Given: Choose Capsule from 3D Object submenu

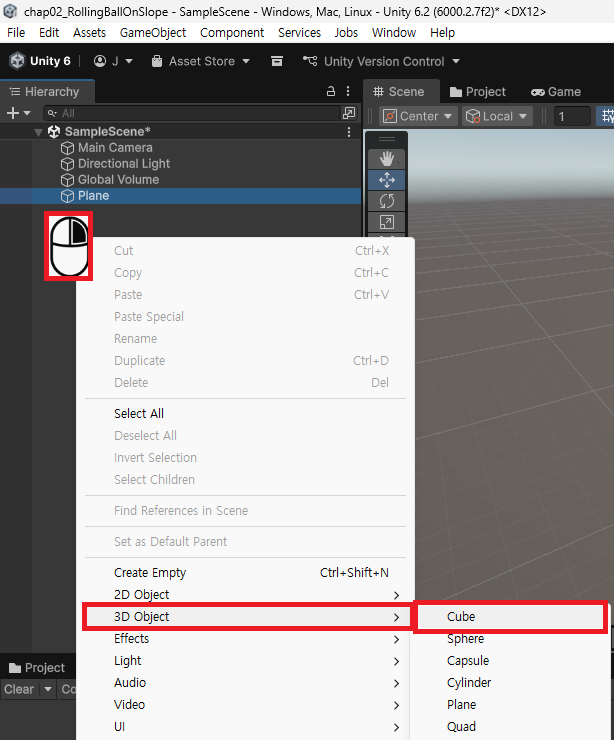Looking at the screenshot, I should pos(511,661).
